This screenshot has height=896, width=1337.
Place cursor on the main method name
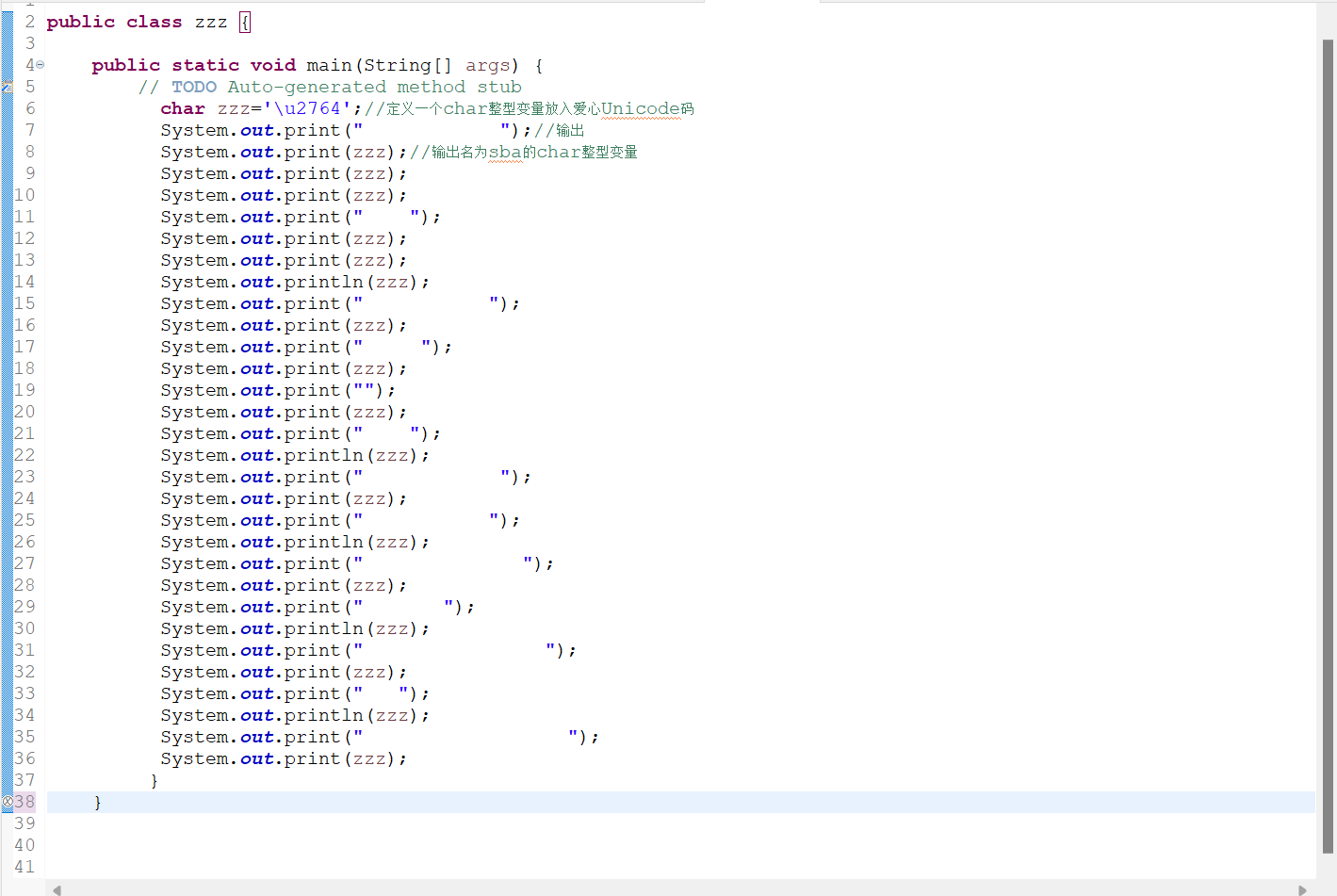tap(329, 65)
